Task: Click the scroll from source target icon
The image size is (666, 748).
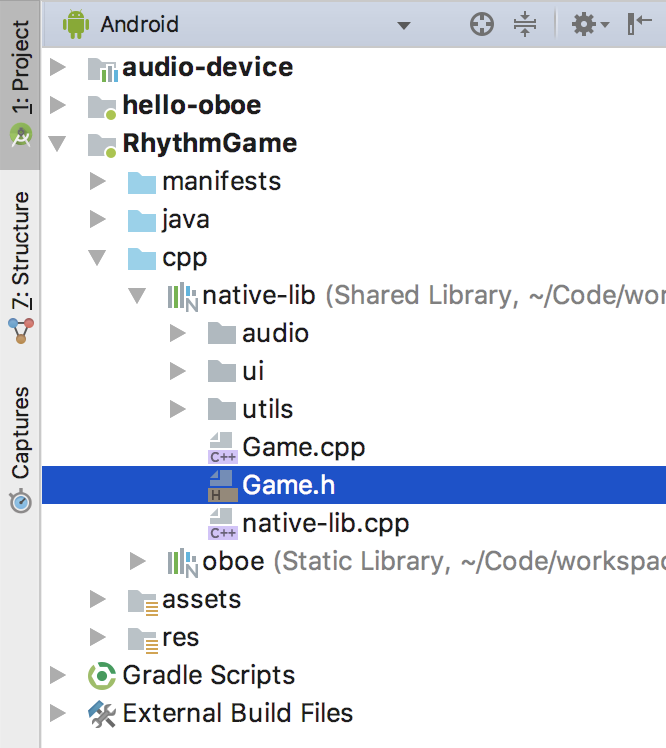Action: (482, 25)
